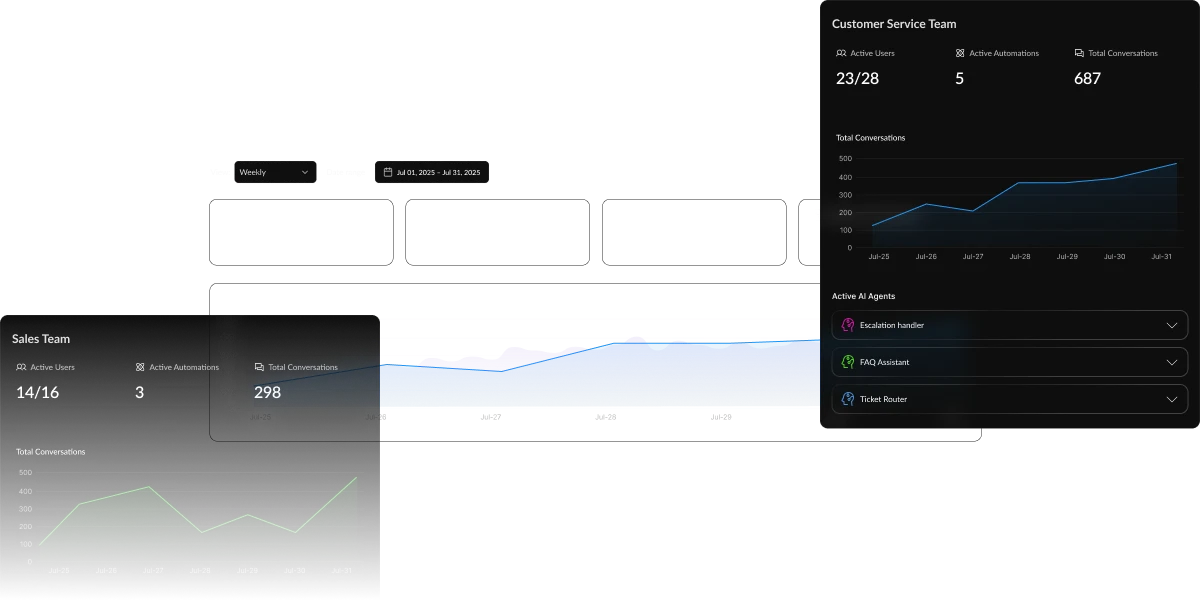This screenshot has width=1200, height=600.
Task: Click the FAQ Assistant agent icon
Action: point(848,362)
